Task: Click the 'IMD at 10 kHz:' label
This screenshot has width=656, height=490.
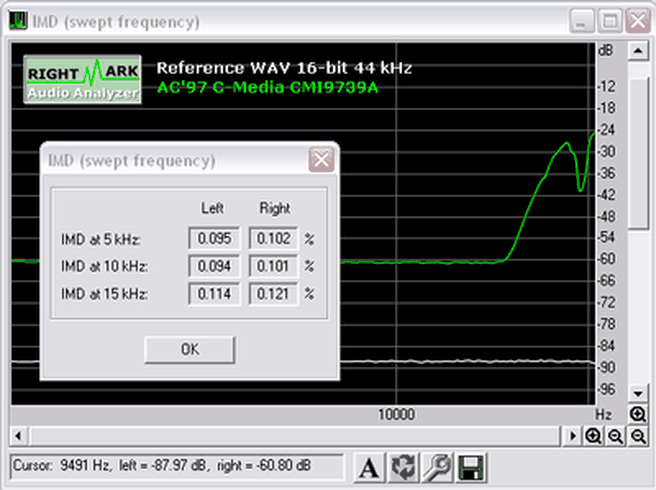Action: click(x=105, y=267)
